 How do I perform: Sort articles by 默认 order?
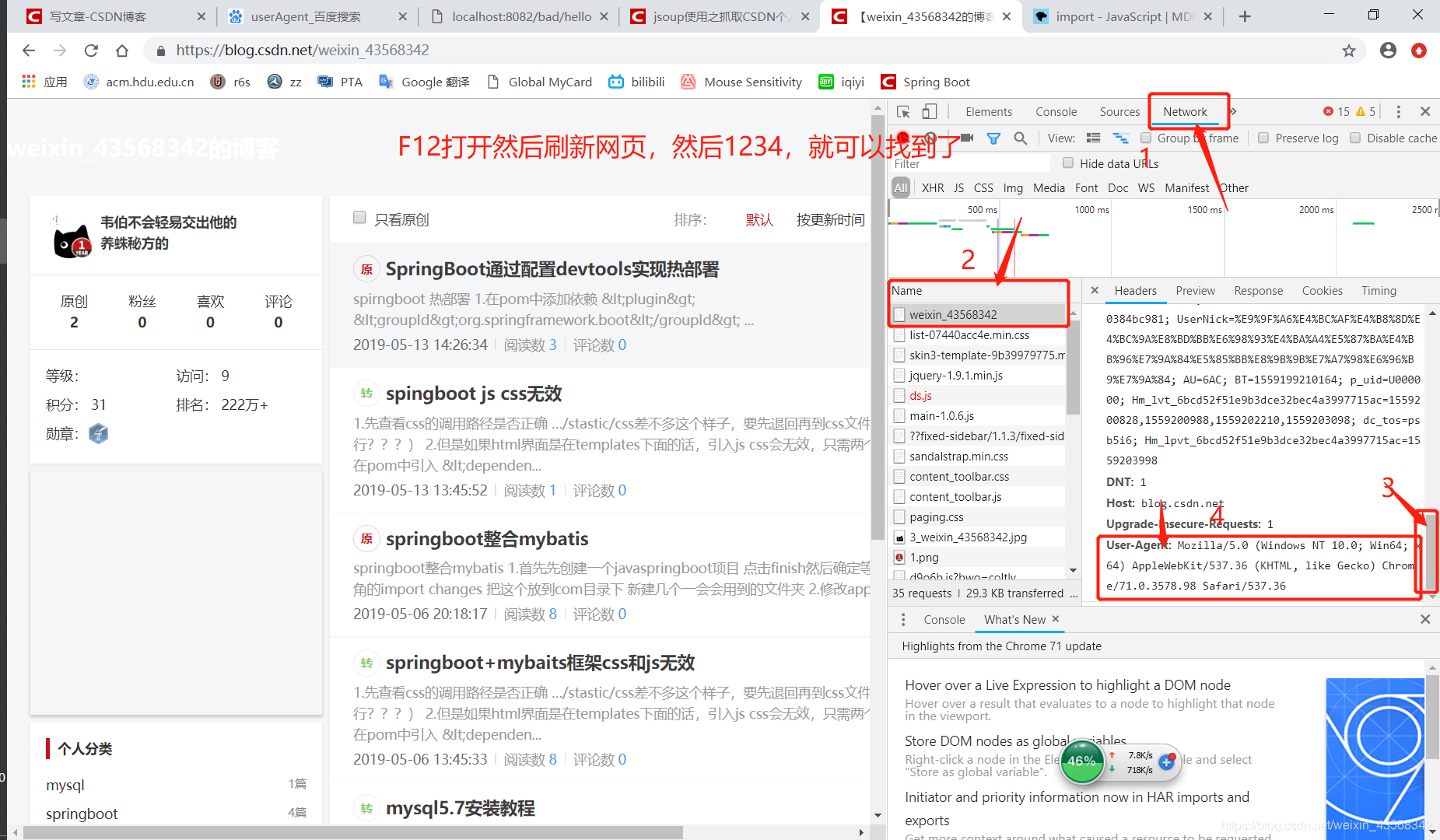point(759,219)
